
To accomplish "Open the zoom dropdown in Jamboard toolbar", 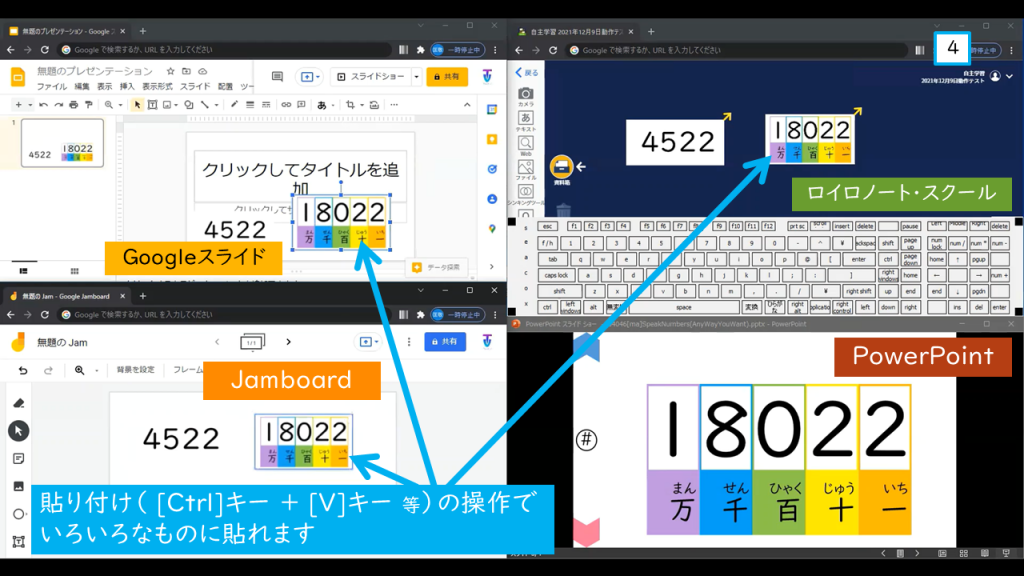I will click(97, 370).
